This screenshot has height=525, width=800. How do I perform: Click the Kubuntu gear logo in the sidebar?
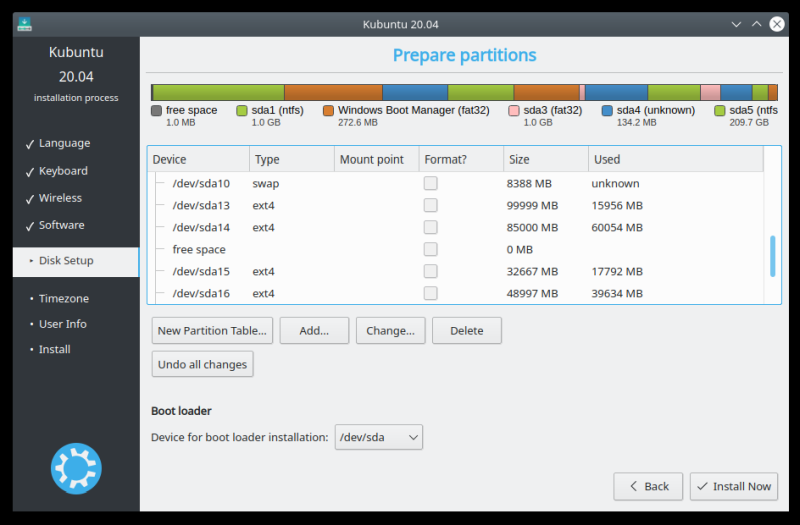[x=76, y=468]
